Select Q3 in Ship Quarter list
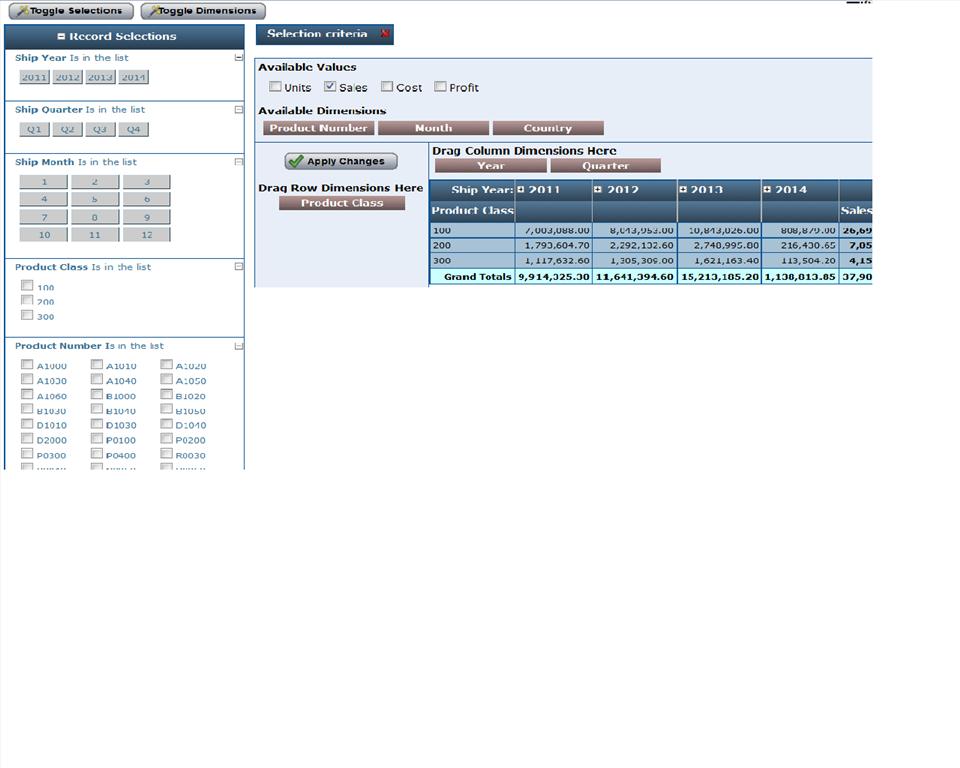Viewport: 960px width, 768px height. (98, 129)
